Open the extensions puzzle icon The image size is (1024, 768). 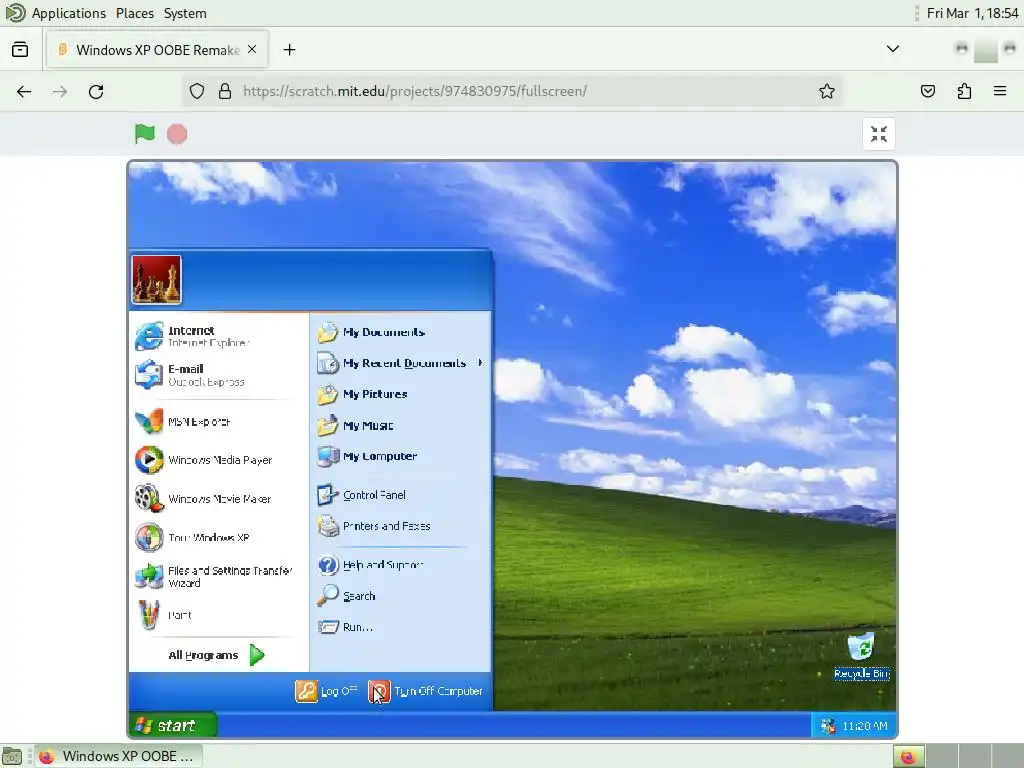pyautogui.click(x=964, y=91)
